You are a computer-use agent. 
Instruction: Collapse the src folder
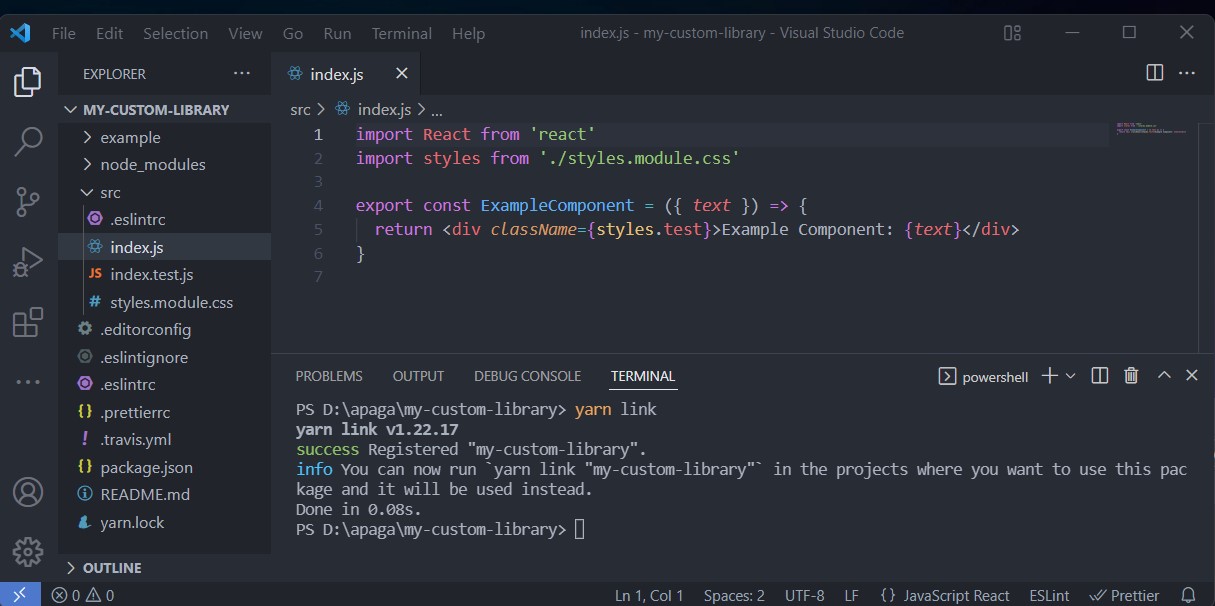[164, 192]
